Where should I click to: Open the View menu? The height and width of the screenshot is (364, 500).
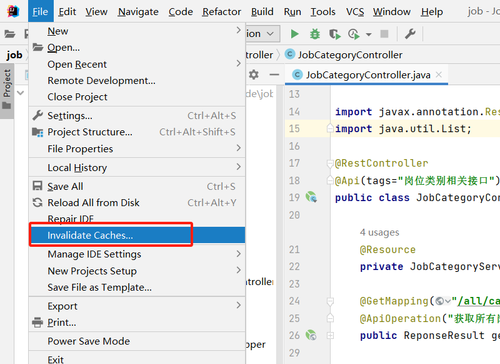[96, 12]
